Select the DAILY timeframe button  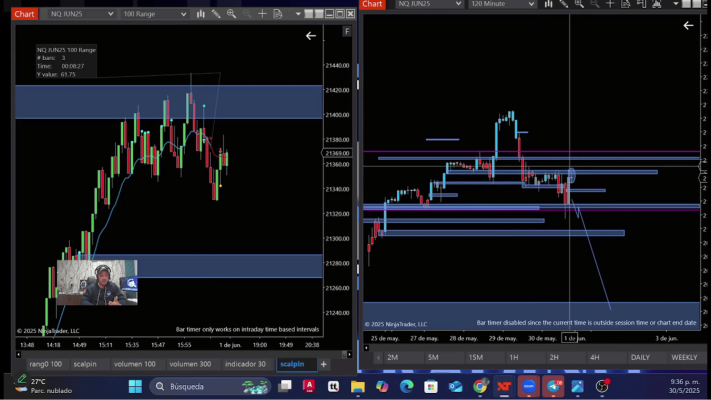(640, 357)
